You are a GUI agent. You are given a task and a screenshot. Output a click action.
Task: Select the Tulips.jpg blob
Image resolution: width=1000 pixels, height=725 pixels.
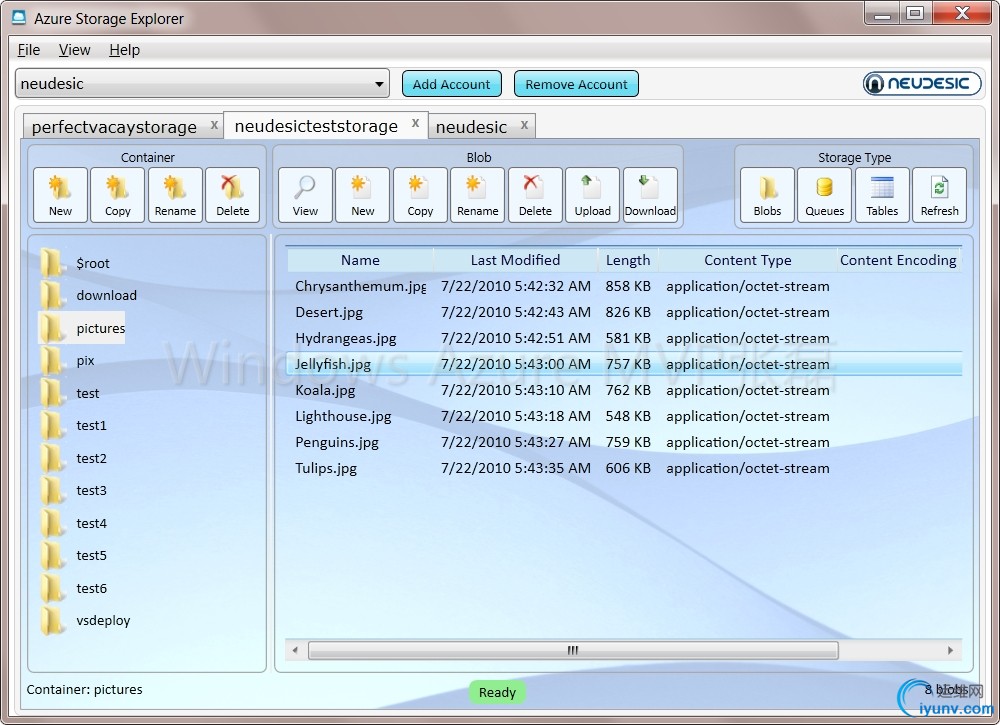tap(624, 468)
